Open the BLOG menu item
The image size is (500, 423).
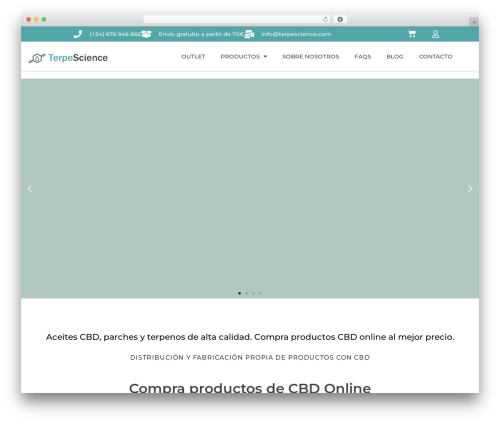click(x=395, y=57)
